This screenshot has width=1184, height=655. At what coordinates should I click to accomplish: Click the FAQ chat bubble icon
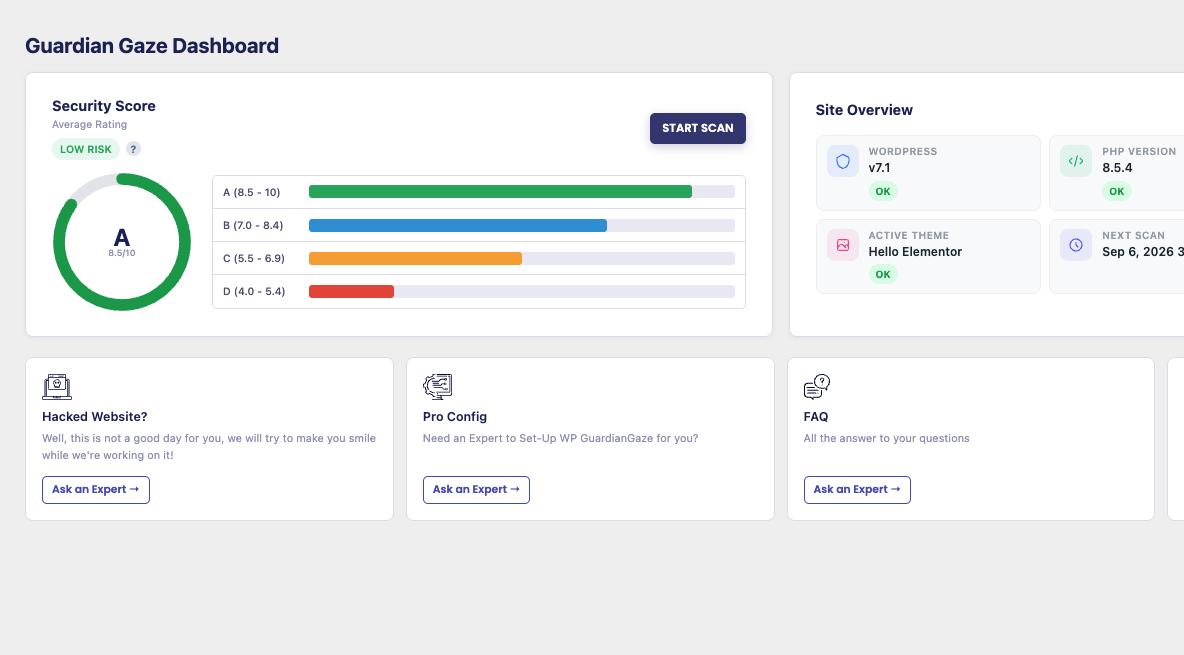pyautogui.click(x=817, y=386)
